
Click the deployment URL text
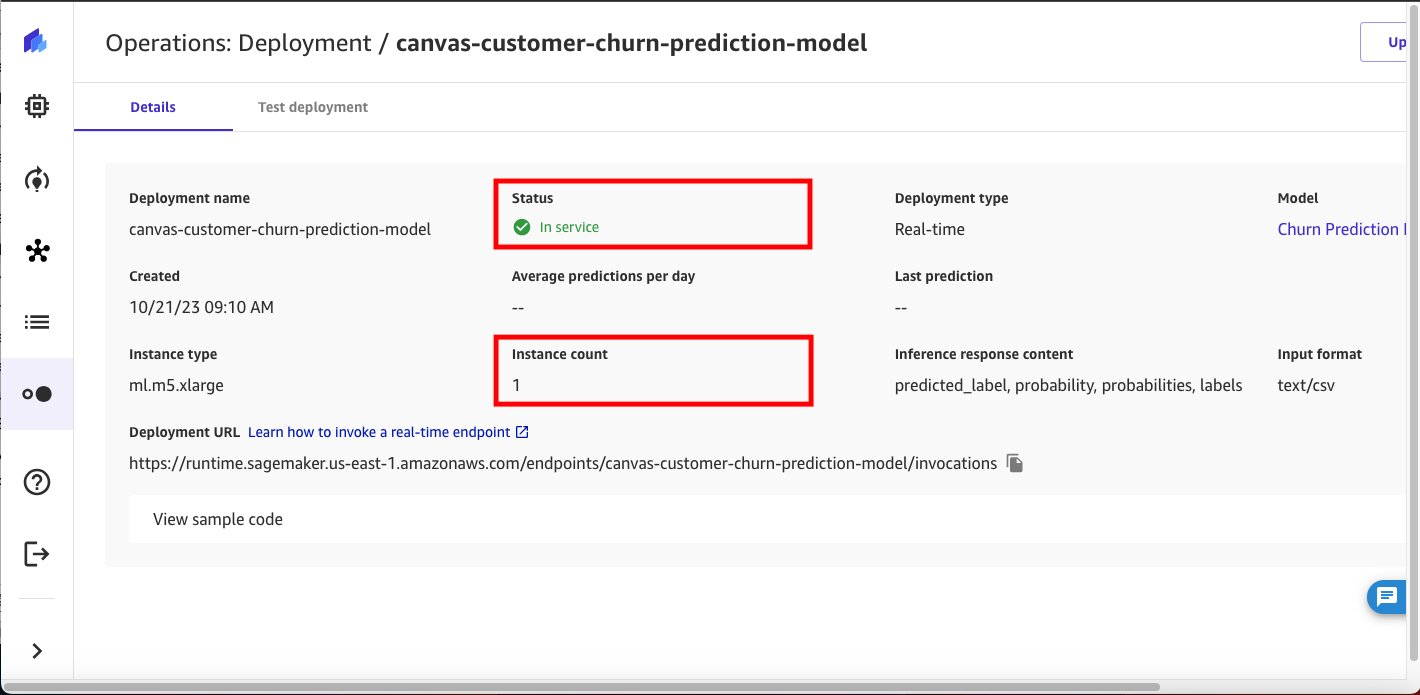coord(563,463)
